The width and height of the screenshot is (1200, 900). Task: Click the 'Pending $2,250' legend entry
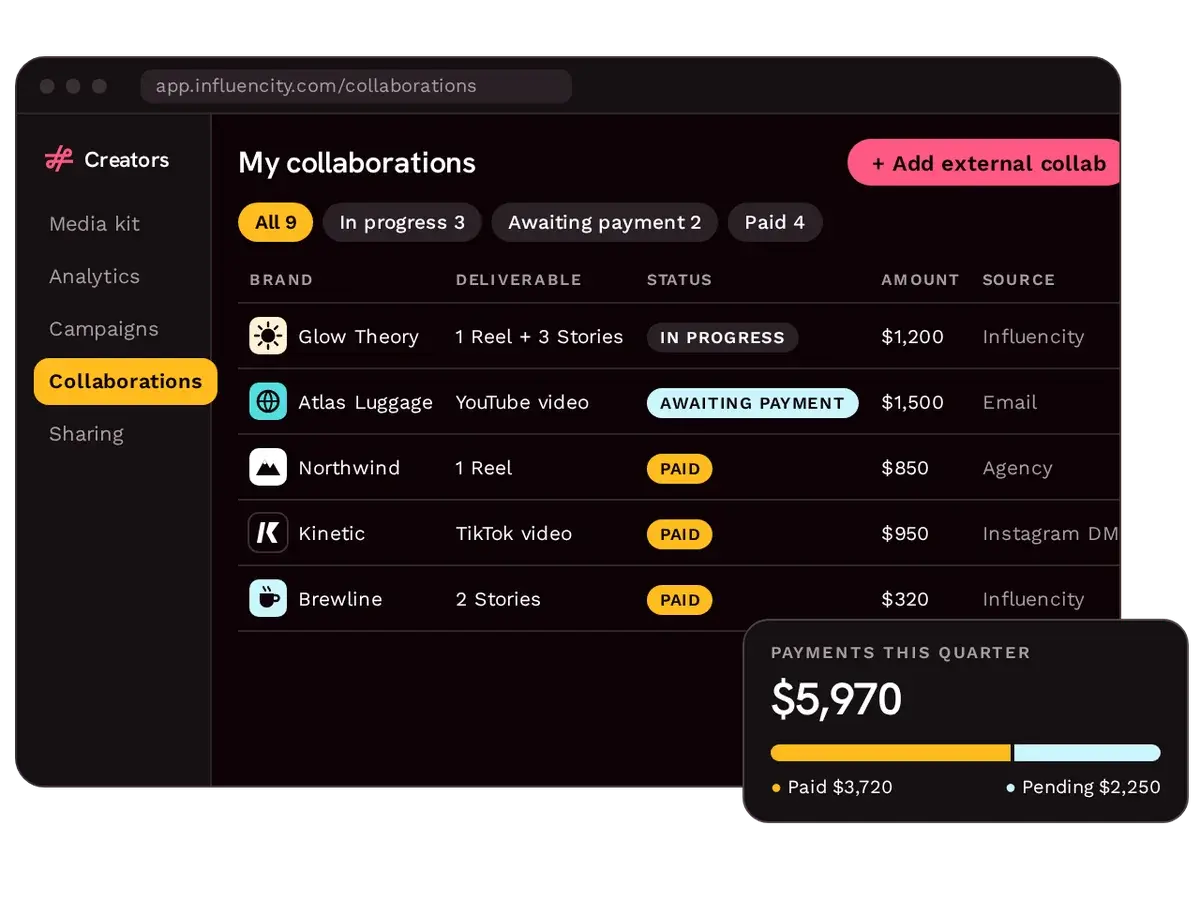(x=1083, y=787)
